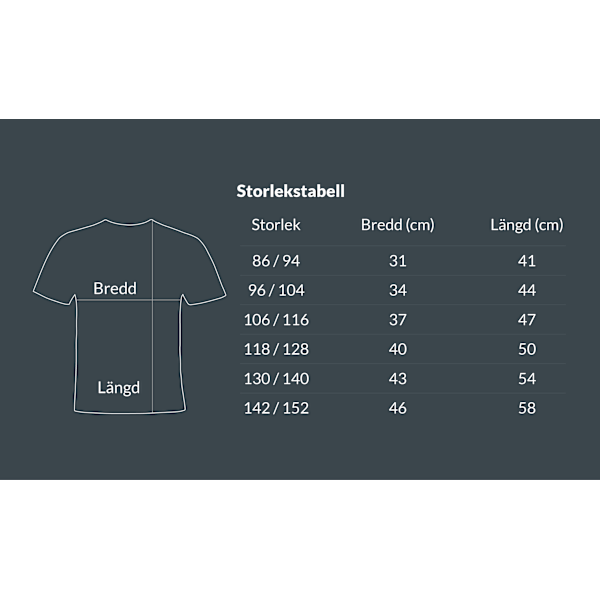Click the length value 44
The width and height of the screenshot is (600, 600).
527,290
